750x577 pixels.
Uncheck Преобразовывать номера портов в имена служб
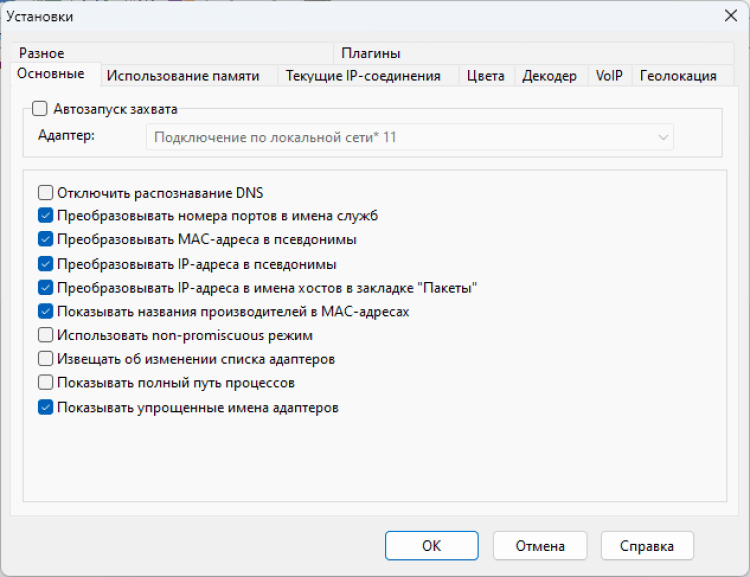tap(45, 216)
